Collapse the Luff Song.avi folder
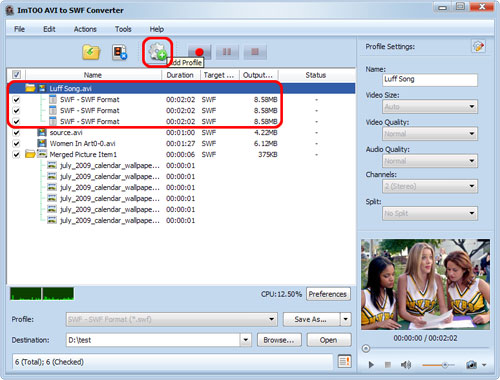 coord(30,88)
